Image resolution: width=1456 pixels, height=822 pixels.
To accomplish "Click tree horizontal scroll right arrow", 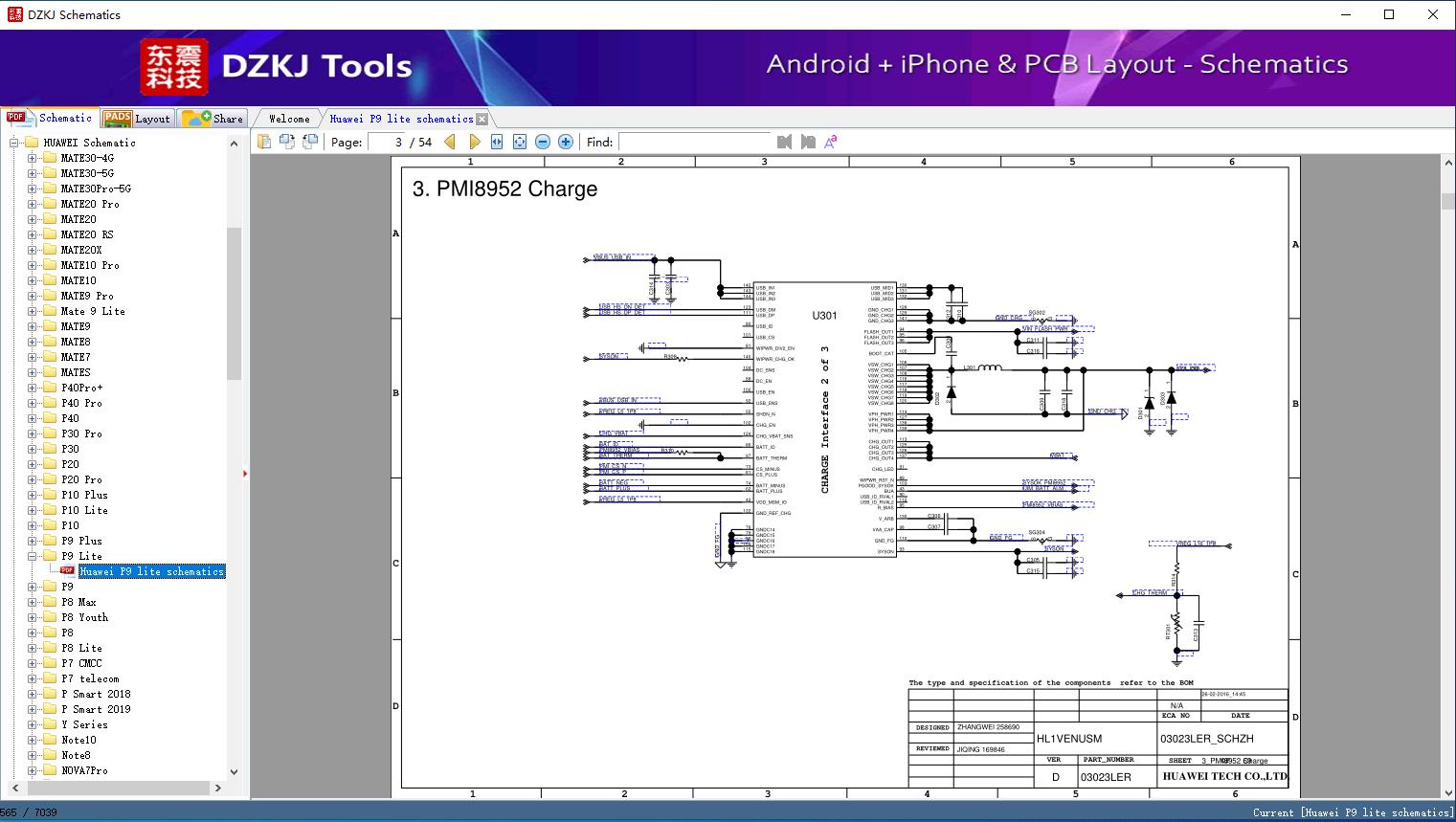I will coord(218,789).
